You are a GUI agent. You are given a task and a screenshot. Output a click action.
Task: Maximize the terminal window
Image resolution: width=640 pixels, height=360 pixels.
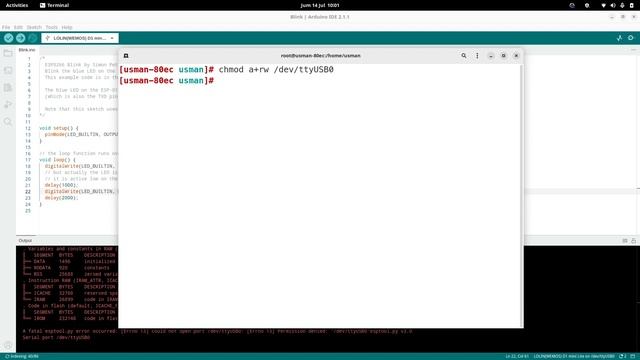[504, 56]
